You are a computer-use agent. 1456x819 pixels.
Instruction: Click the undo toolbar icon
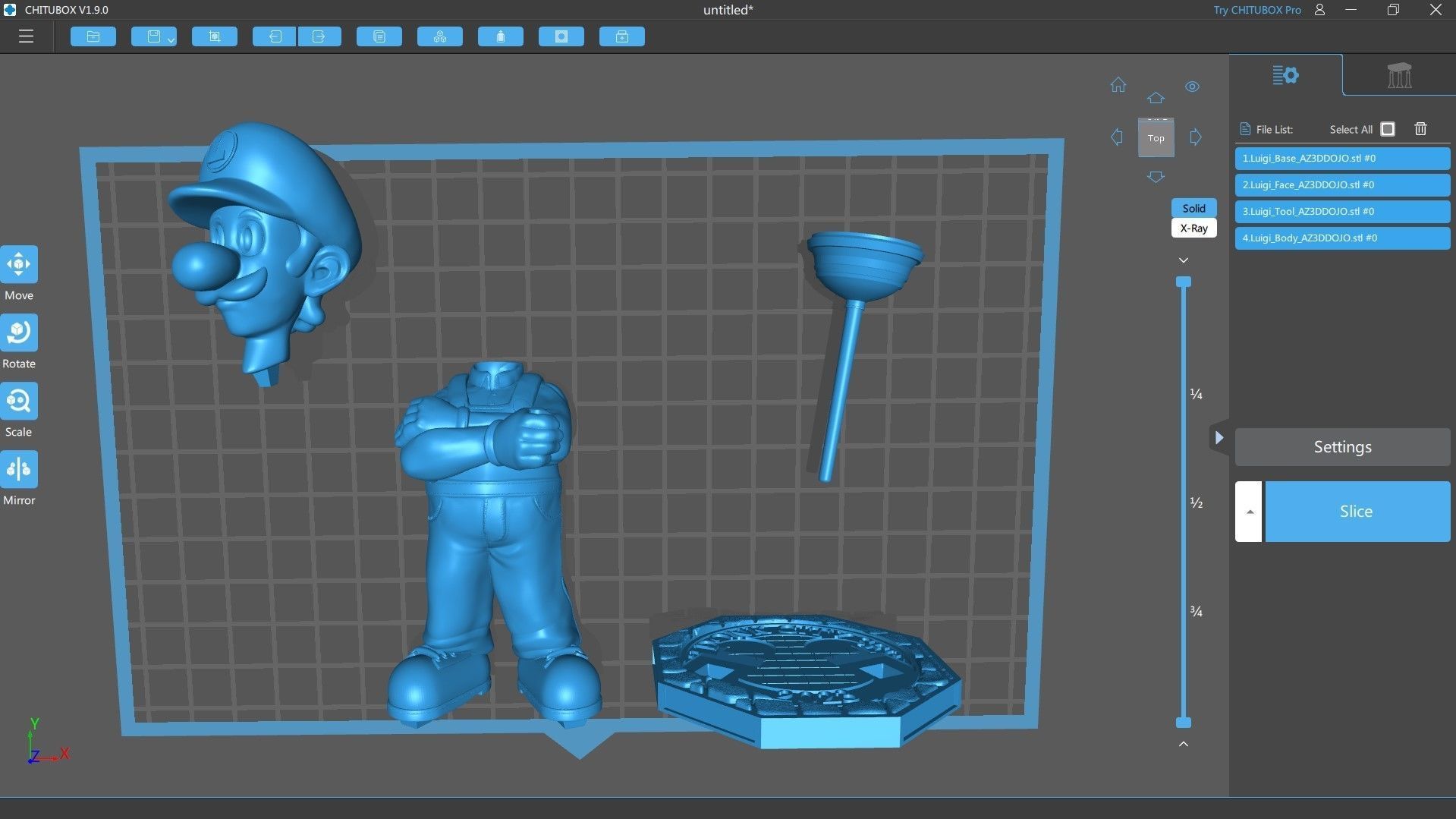274,36
